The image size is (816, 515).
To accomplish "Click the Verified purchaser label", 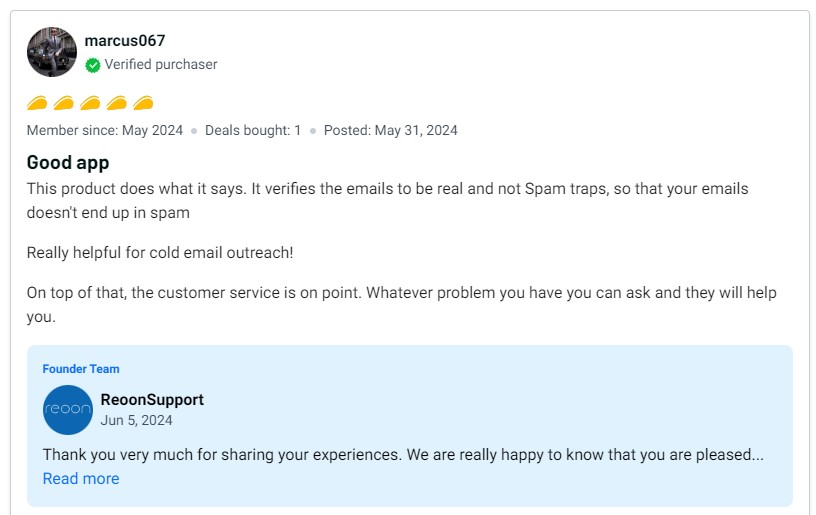I will (x=161, y=65).
